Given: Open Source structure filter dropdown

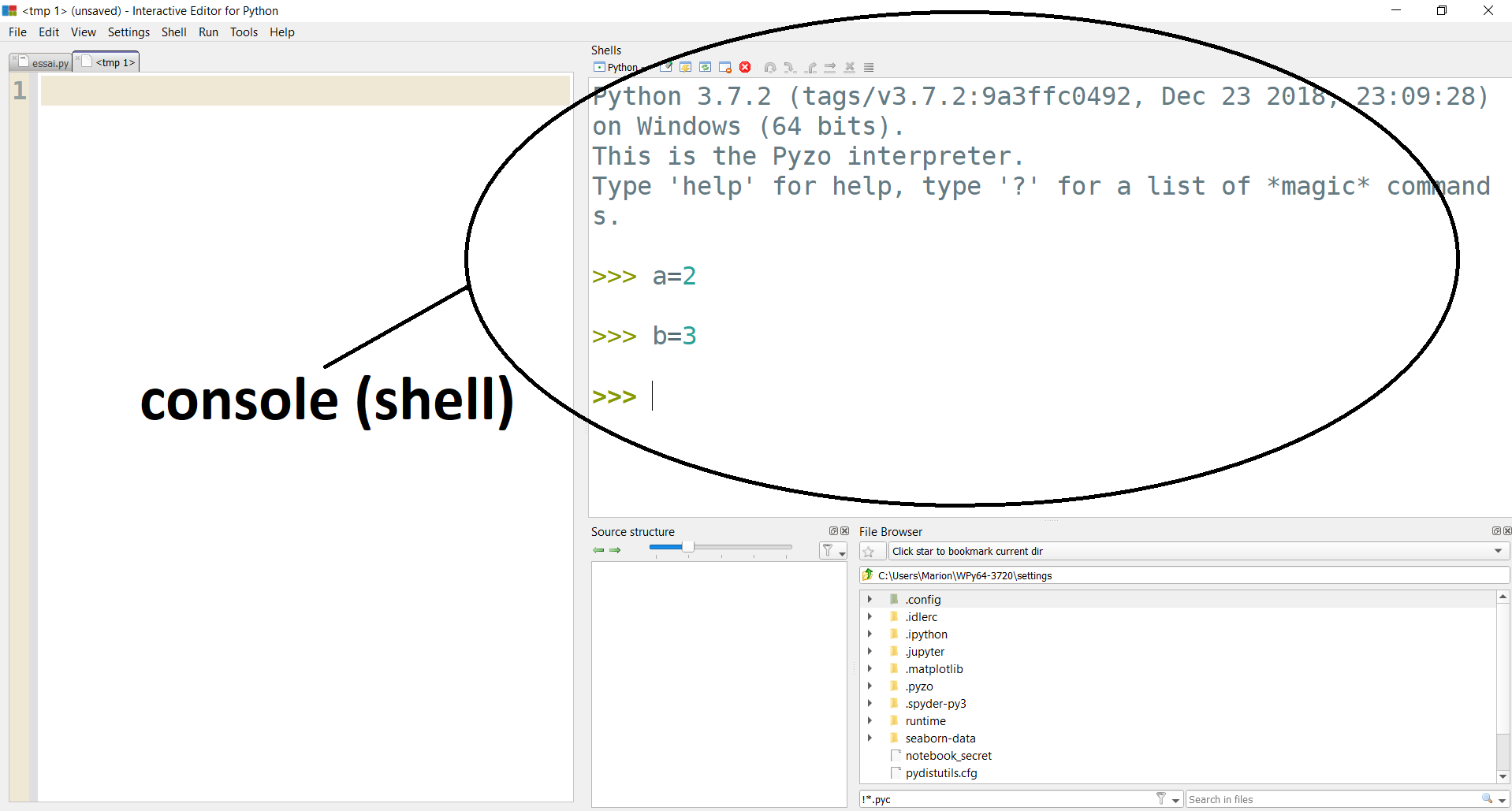Looking at the screenshot, I should (832, 551).
